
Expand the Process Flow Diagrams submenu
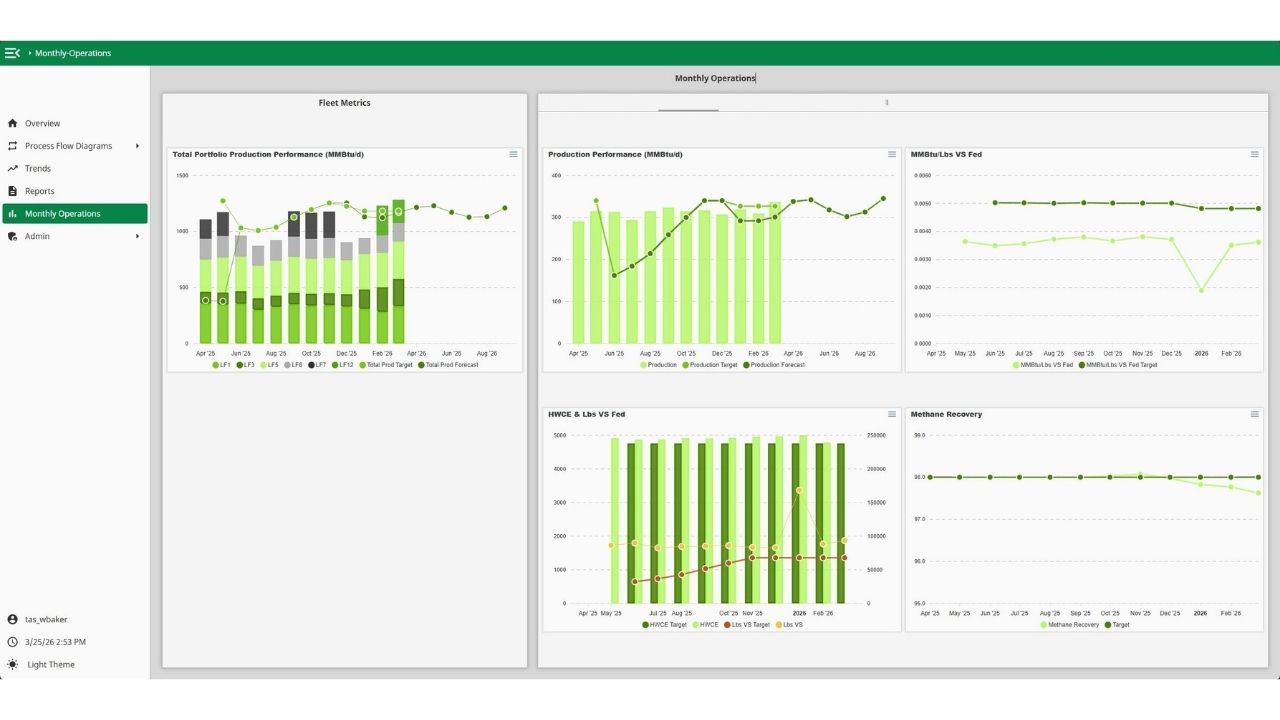[137, 146]
